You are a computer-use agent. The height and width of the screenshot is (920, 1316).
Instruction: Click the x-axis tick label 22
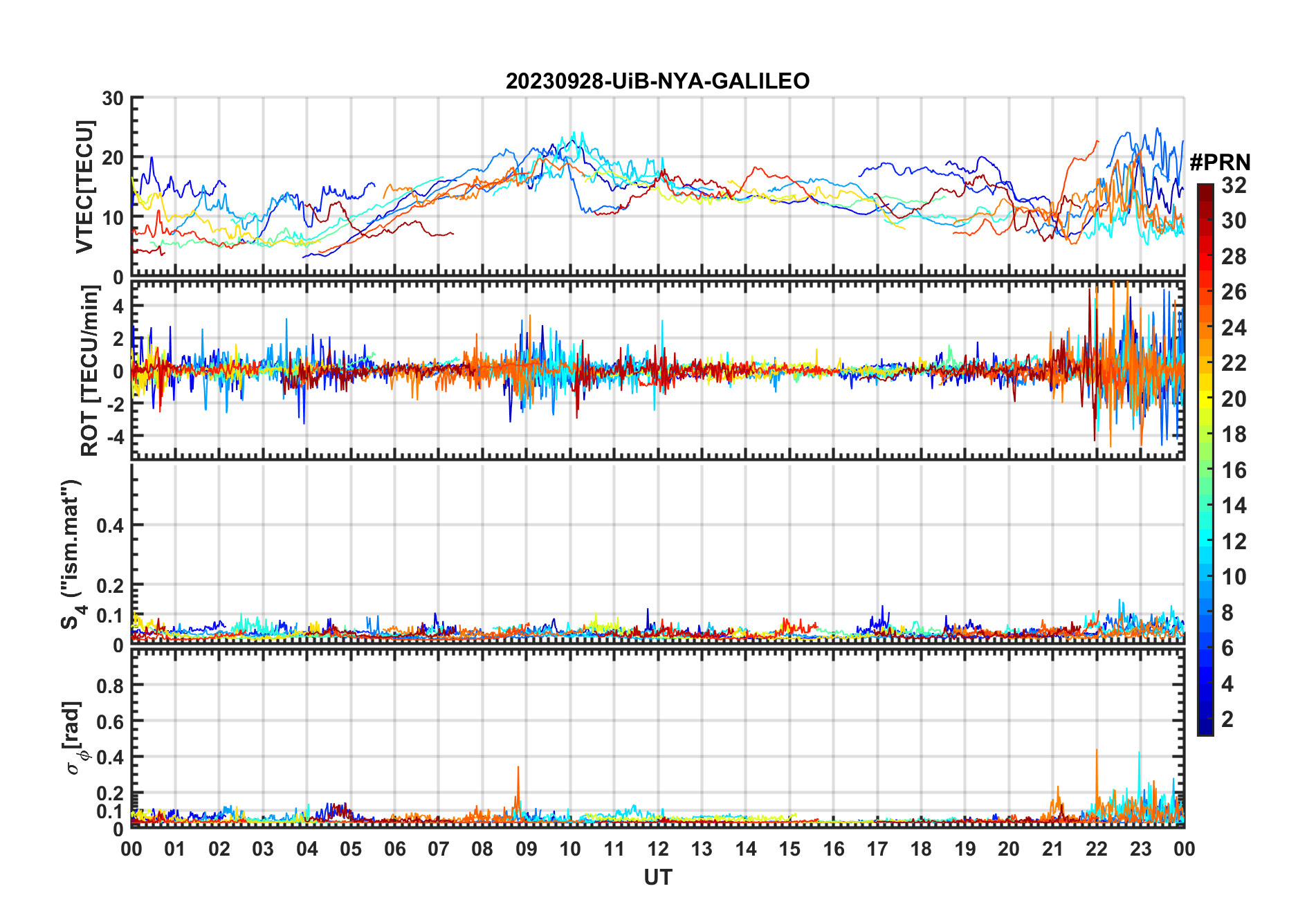click(1097, 849)
